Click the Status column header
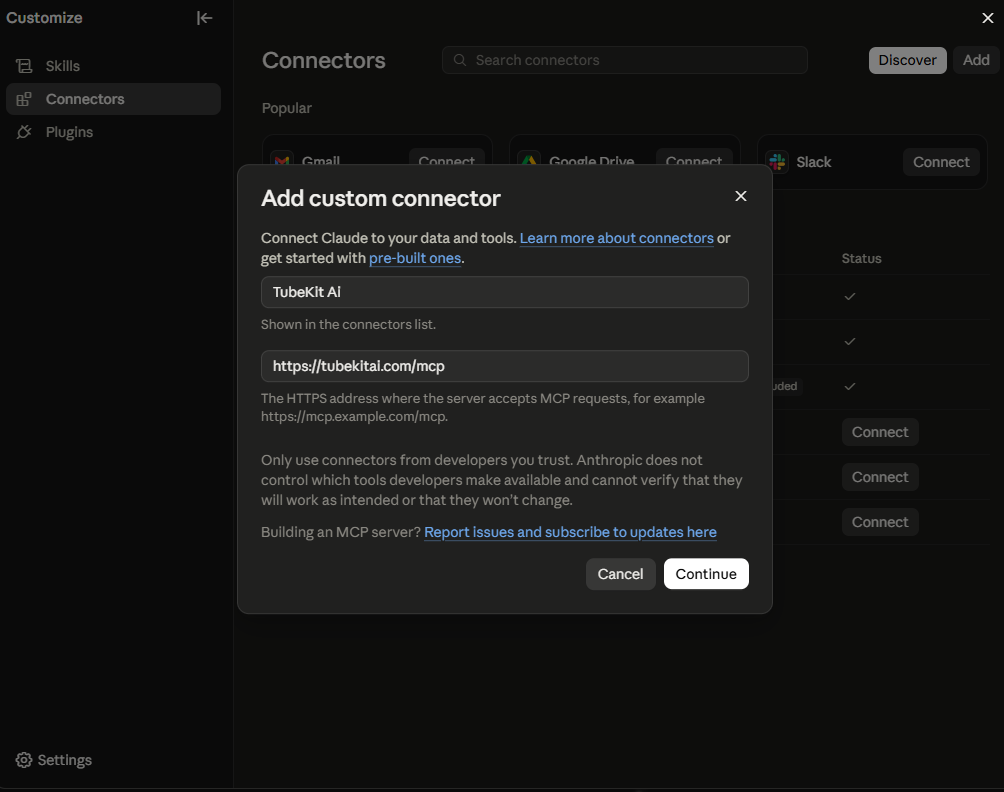 click(x=861, y=259)
